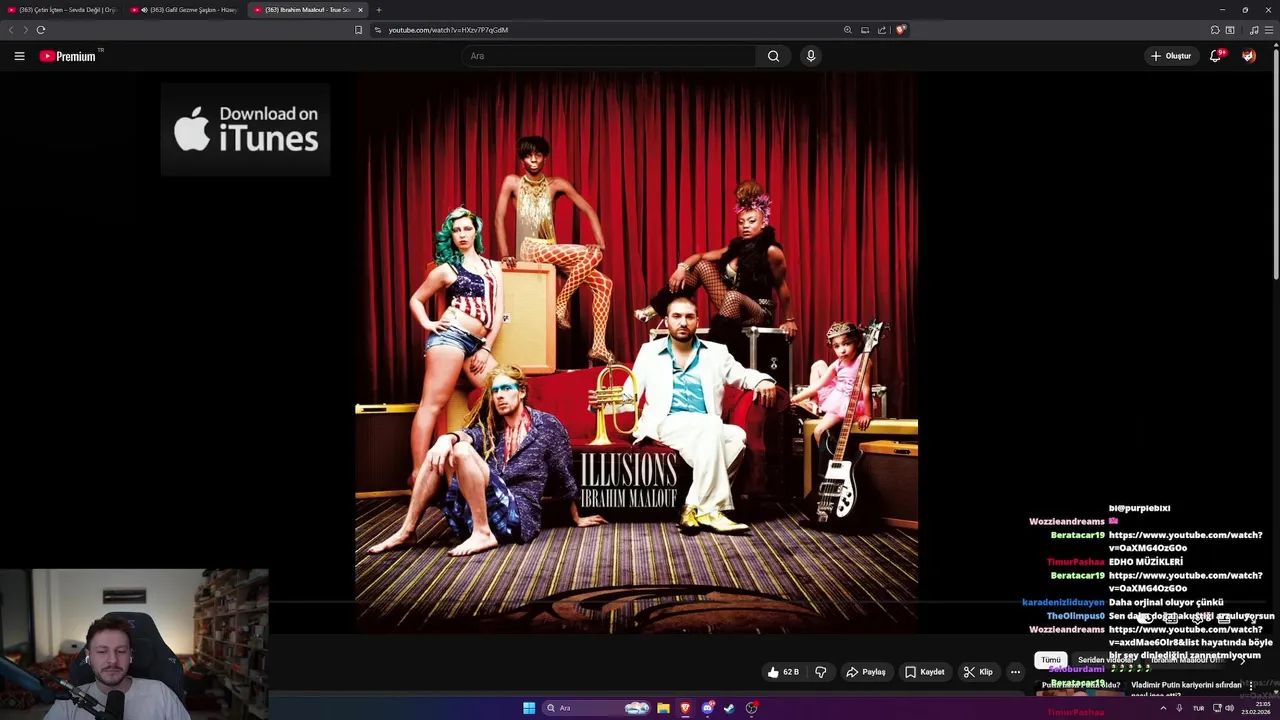Create a clip with Klip button
Screen dimensions: 1280x720
pyautogui.click(x=978, y=672)
